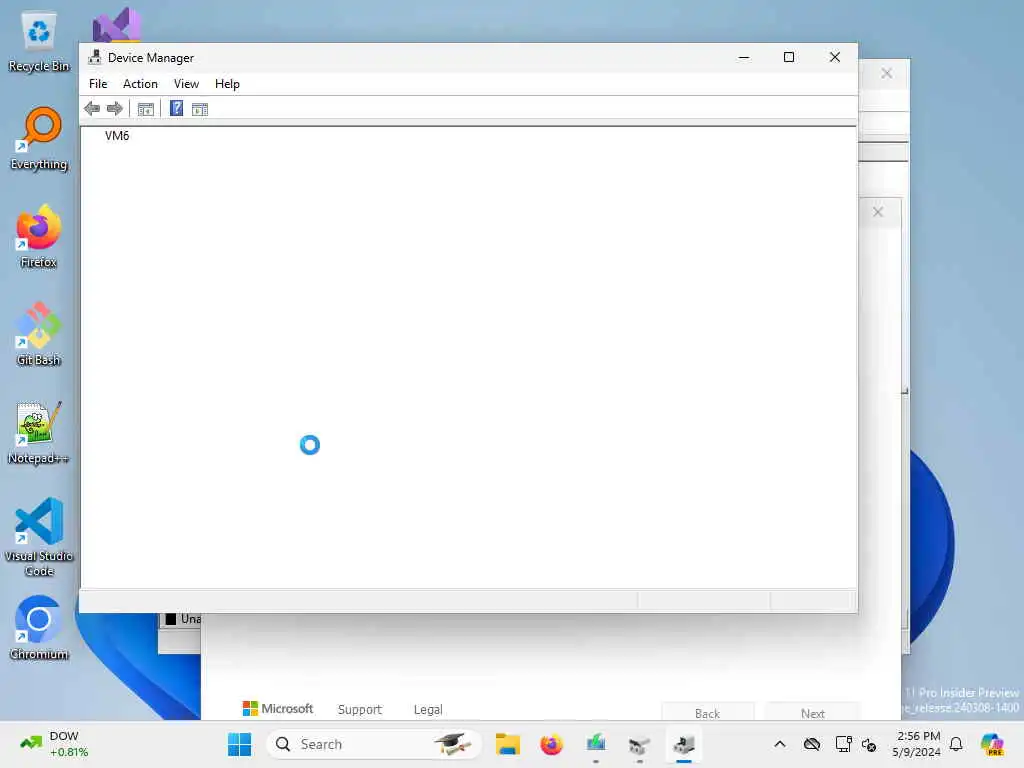Screen dimensions: 1024x768
Task: Click the Support link in background window
Action: click(359, 709)
